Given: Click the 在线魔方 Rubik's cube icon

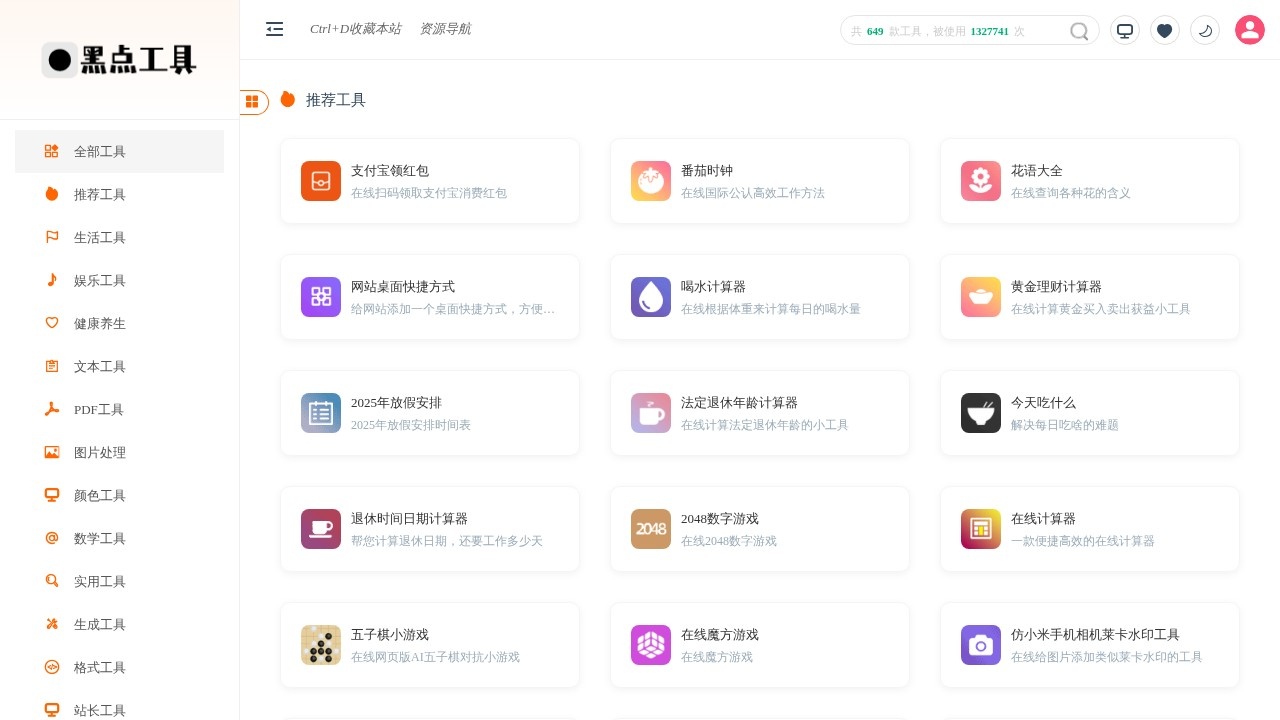Looking at the screenshot, I should 650,645.
